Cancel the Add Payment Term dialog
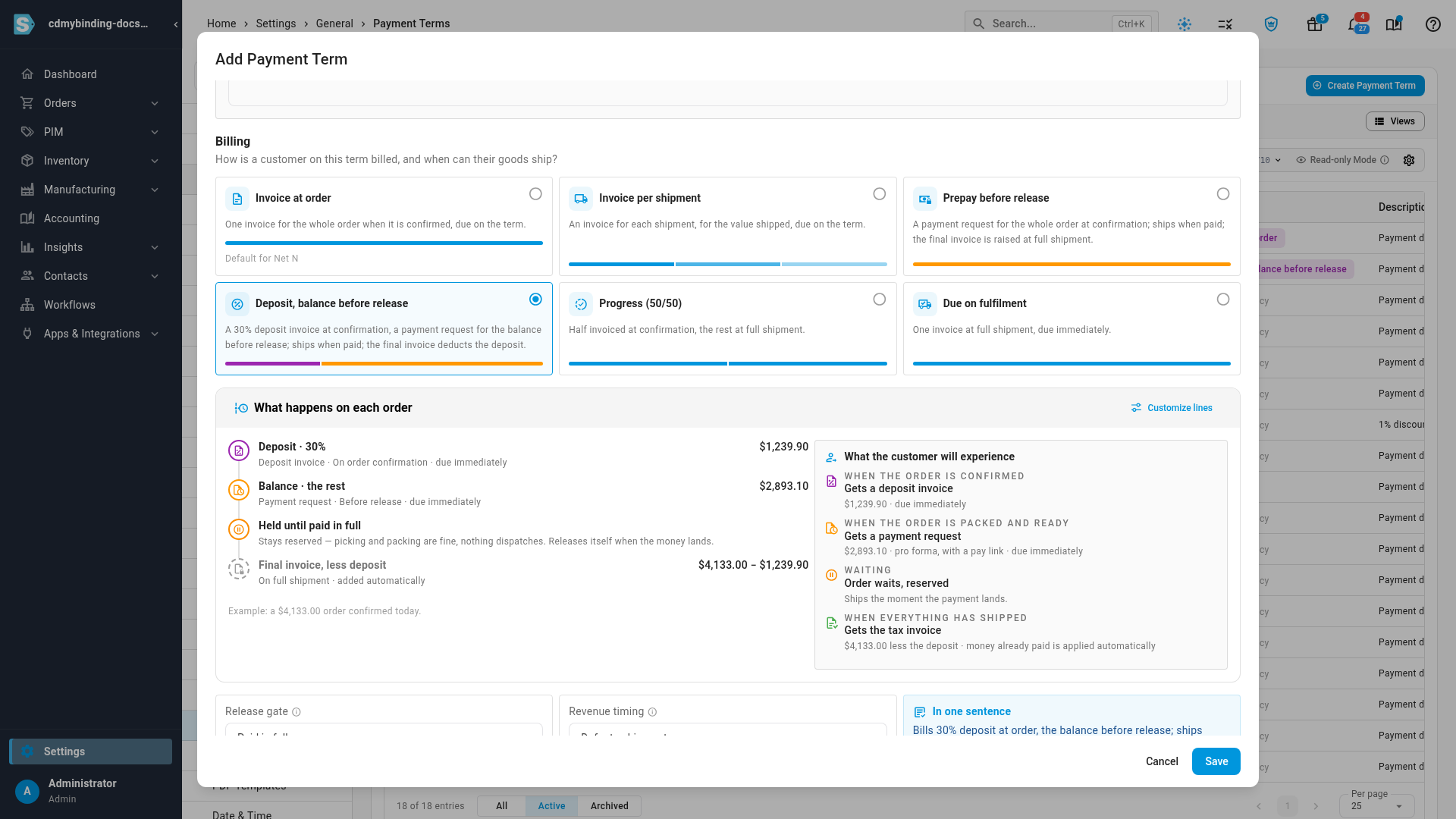 tap(1162, 761)
